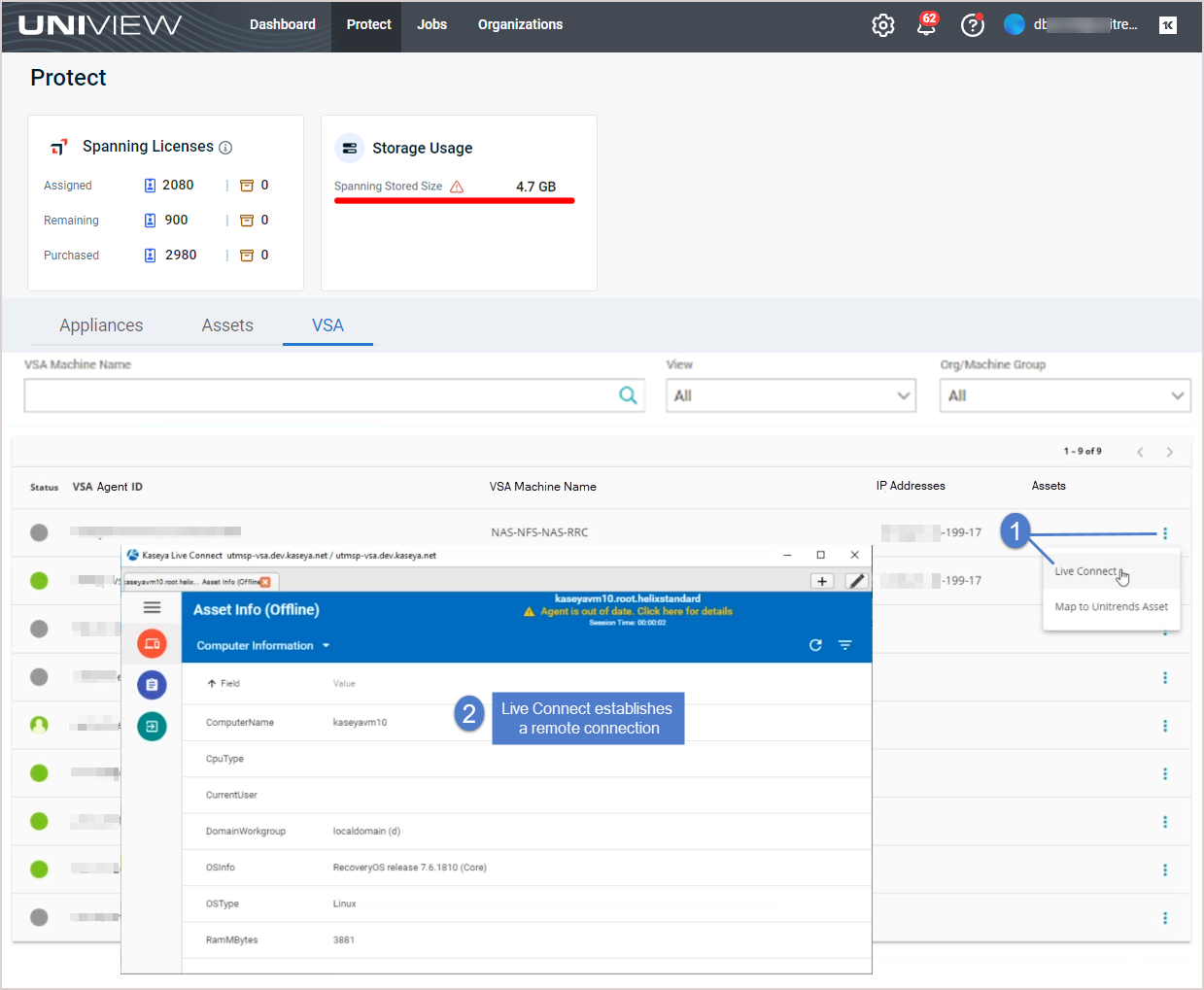
Task: Open the Jobs page in top navigation
Action: click(431, 25)
